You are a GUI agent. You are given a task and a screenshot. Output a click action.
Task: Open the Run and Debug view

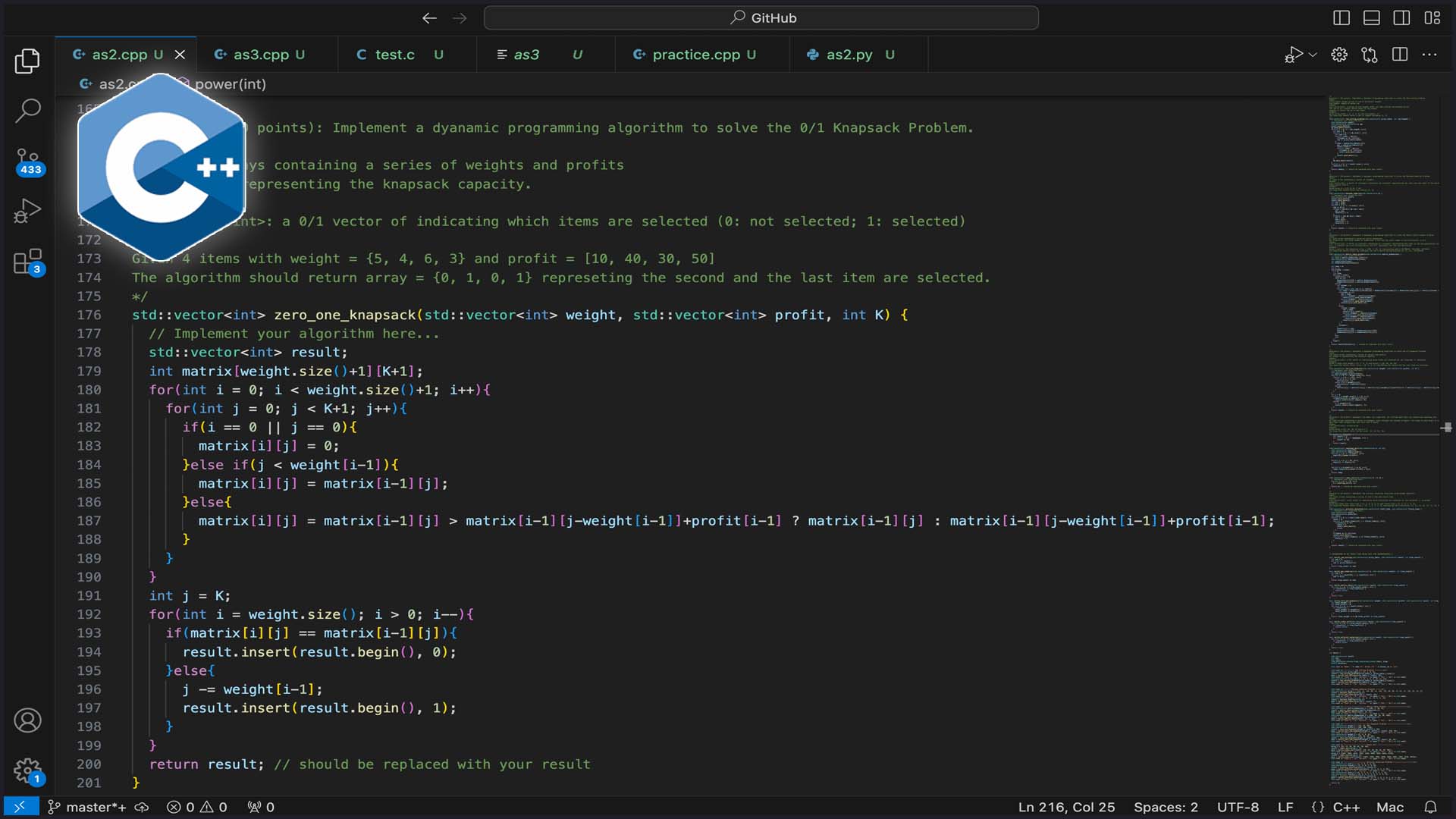point(27,211)
